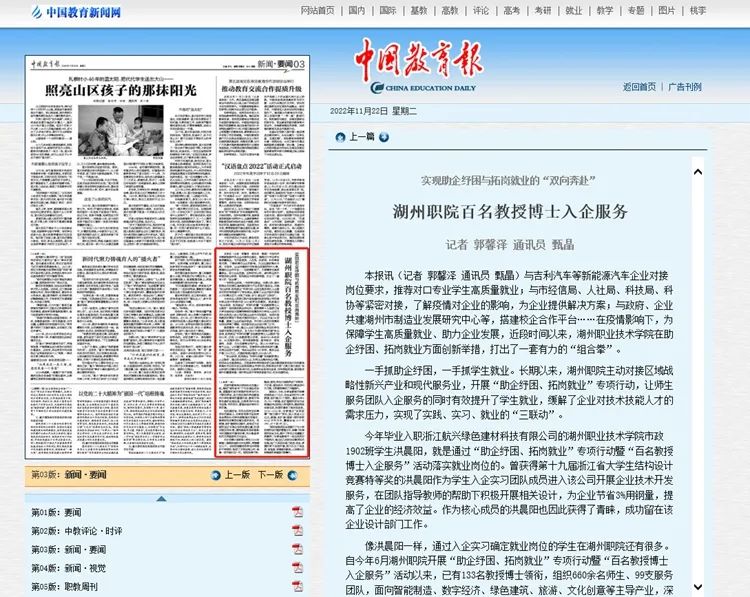
Task: Download PDF for 第03版 新闻·要闻
Action: pos(297,549)
